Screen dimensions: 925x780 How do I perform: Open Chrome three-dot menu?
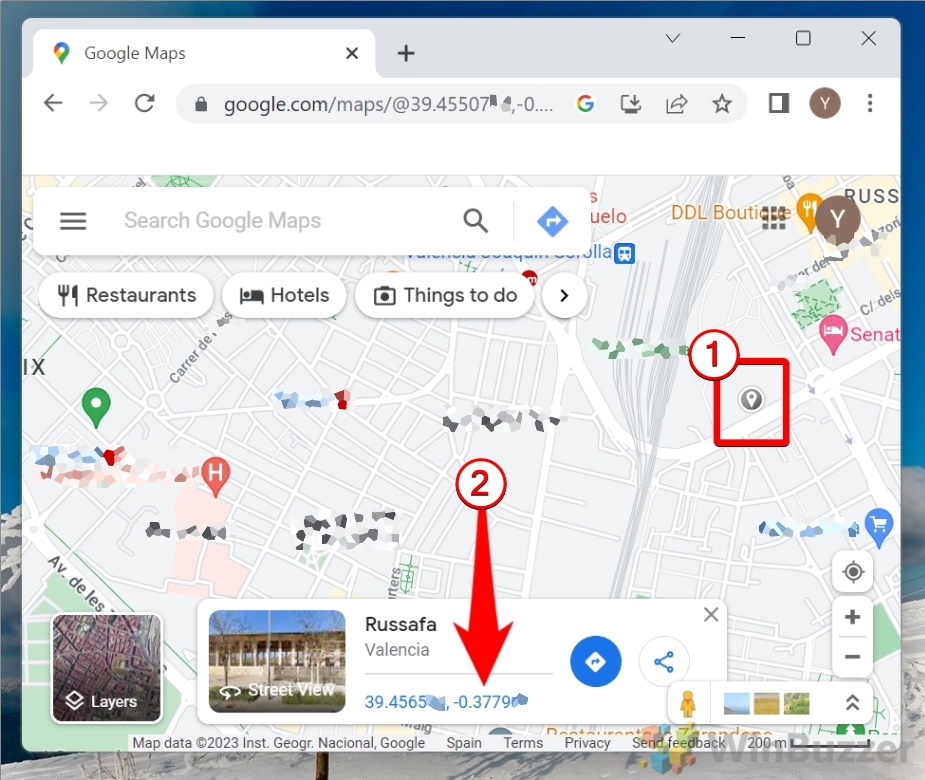[x=870, y=103]
